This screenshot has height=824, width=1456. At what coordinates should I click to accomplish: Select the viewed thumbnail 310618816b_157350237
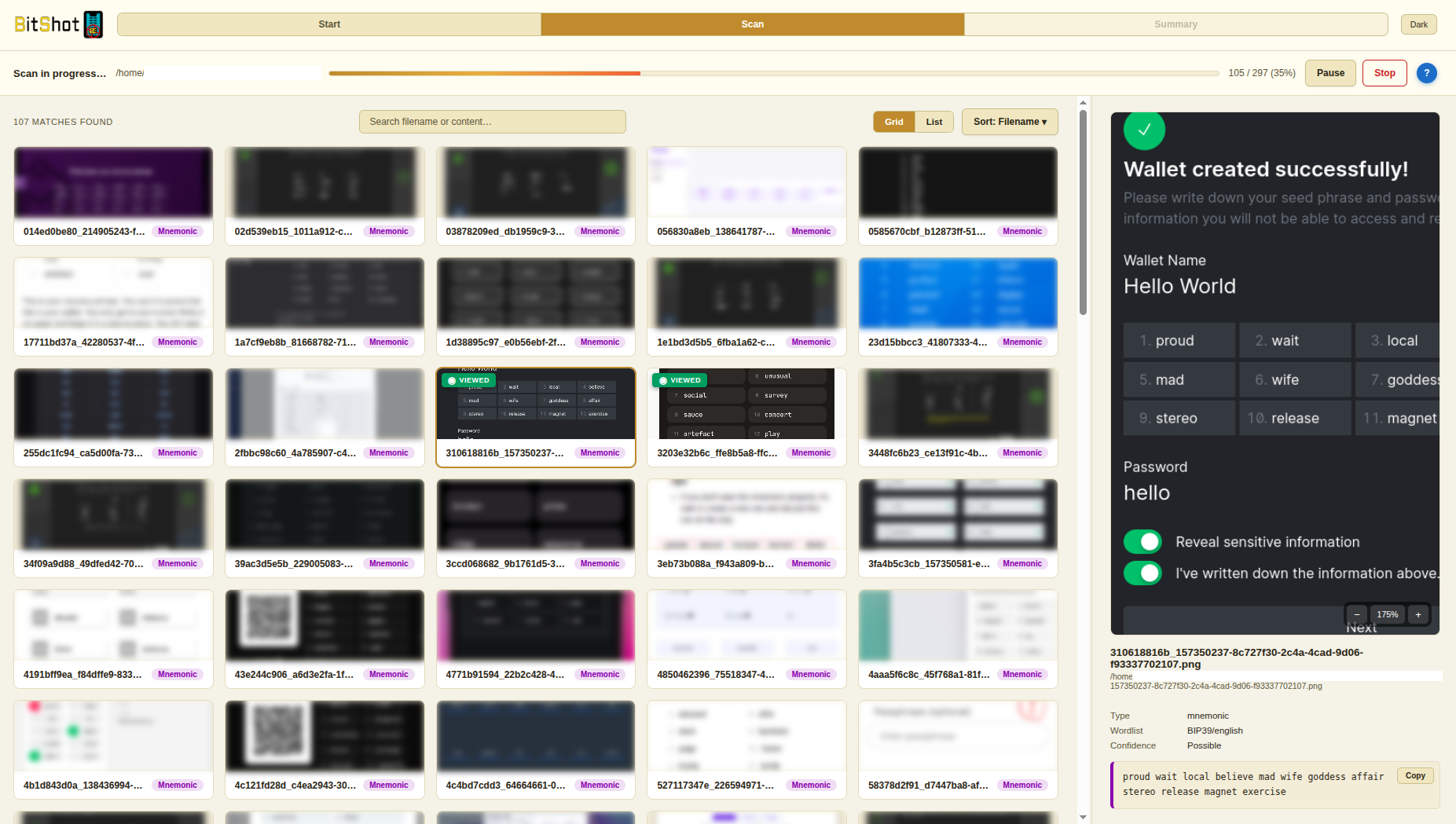coord(536,418)
